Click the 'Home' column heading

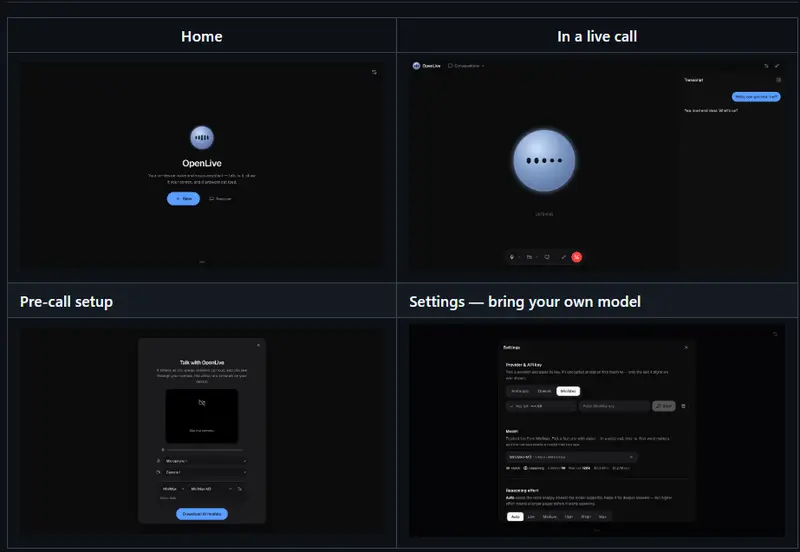(x=202, y=36)
